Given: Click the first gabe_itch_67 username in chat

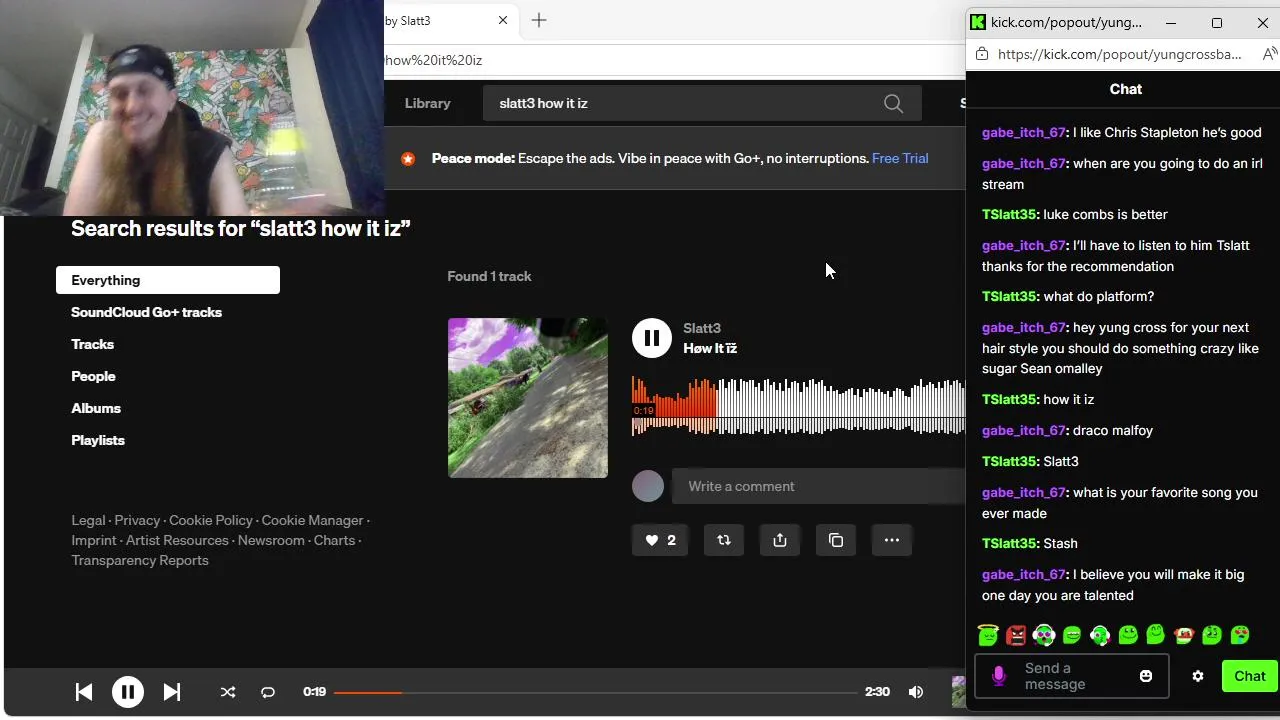Looking at the screenshot, I should tap(1023, 132).
